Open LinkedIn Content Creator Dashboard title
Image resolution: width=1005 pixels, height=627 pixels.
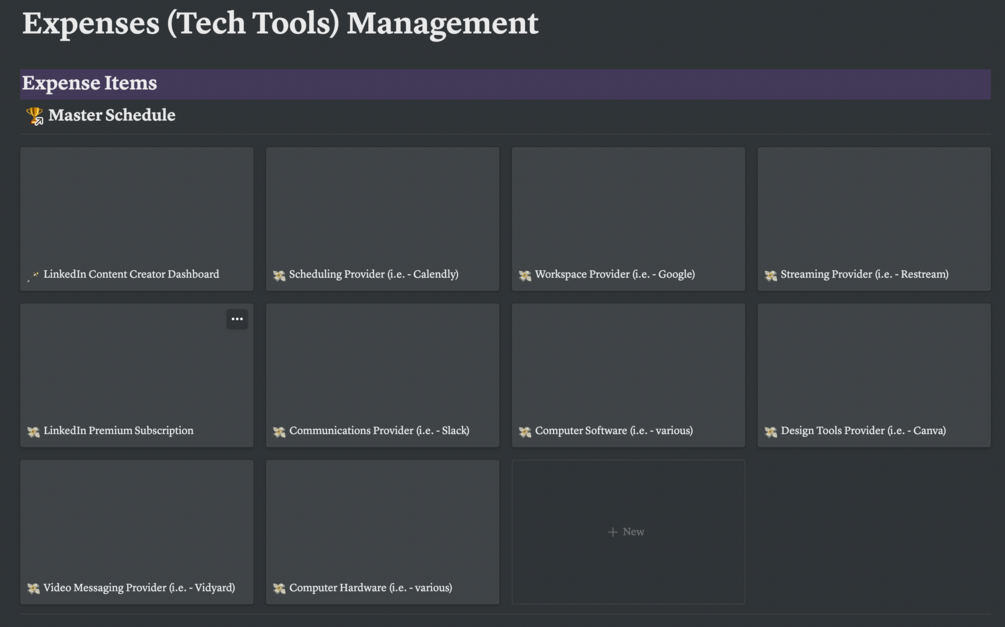[131, 274]
